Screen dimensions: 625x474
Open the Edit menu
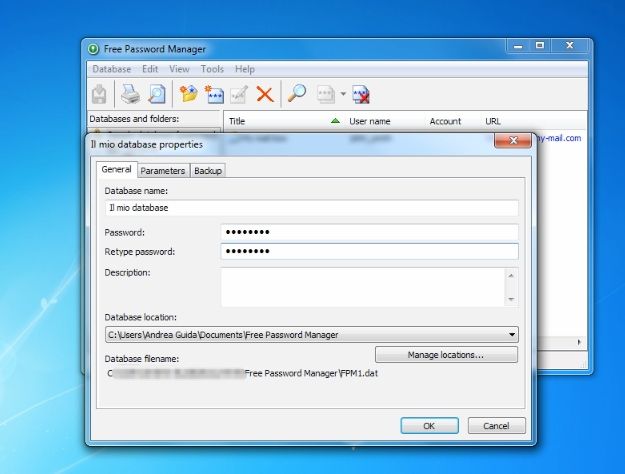click(150, 69)
